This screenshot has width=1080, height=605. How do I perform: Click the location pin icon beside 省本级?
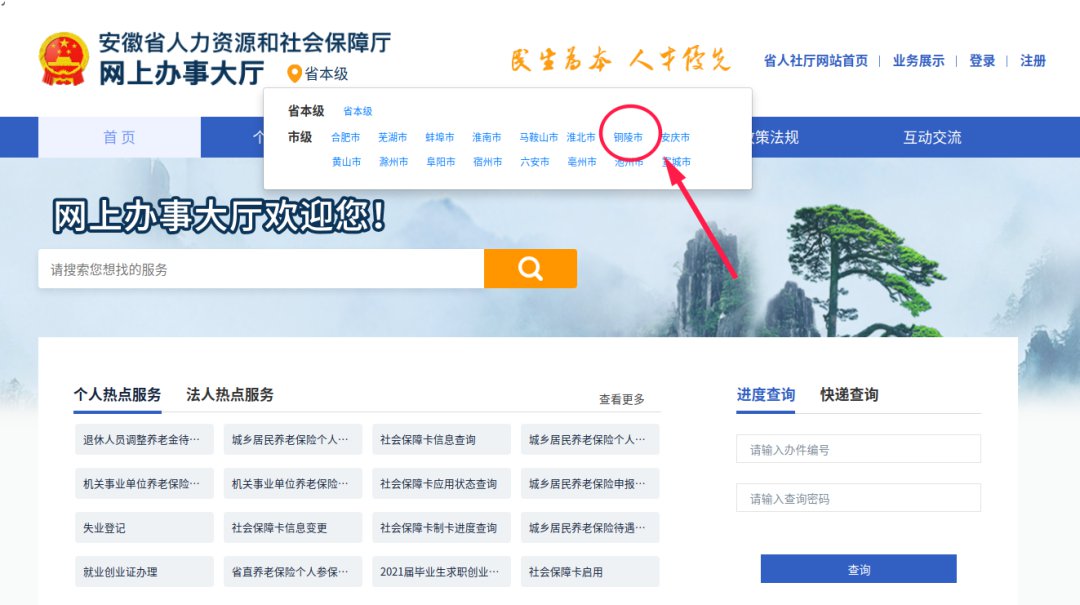tap(294, 74)
